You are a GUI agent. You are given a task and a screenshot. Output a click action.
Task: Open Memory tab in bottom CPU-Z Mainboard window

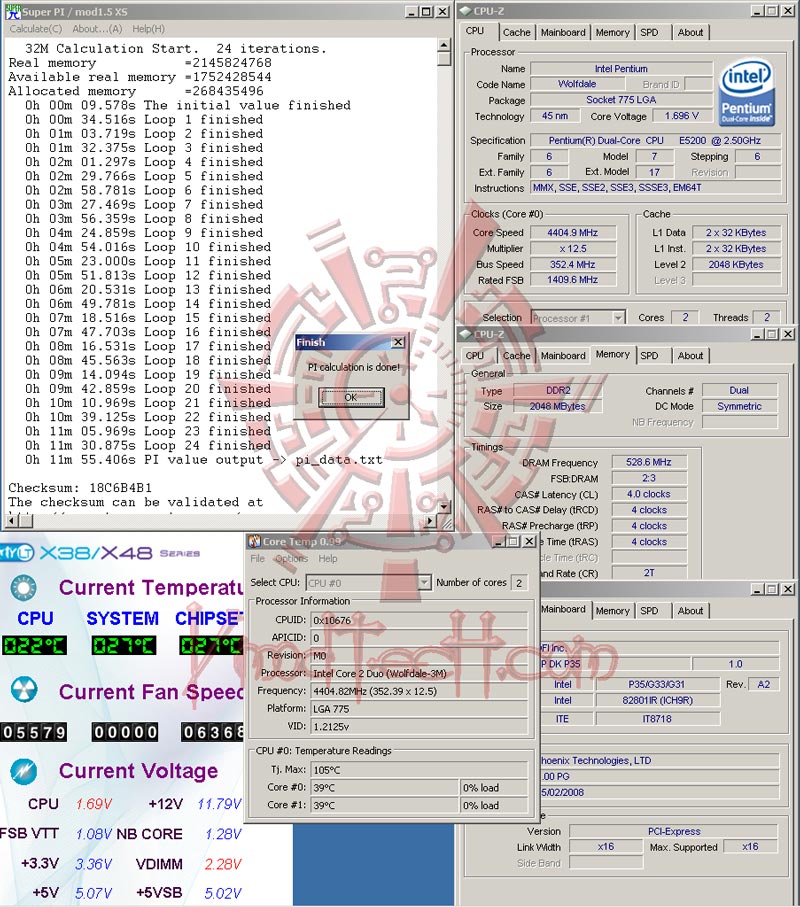(x=613, y=611)
